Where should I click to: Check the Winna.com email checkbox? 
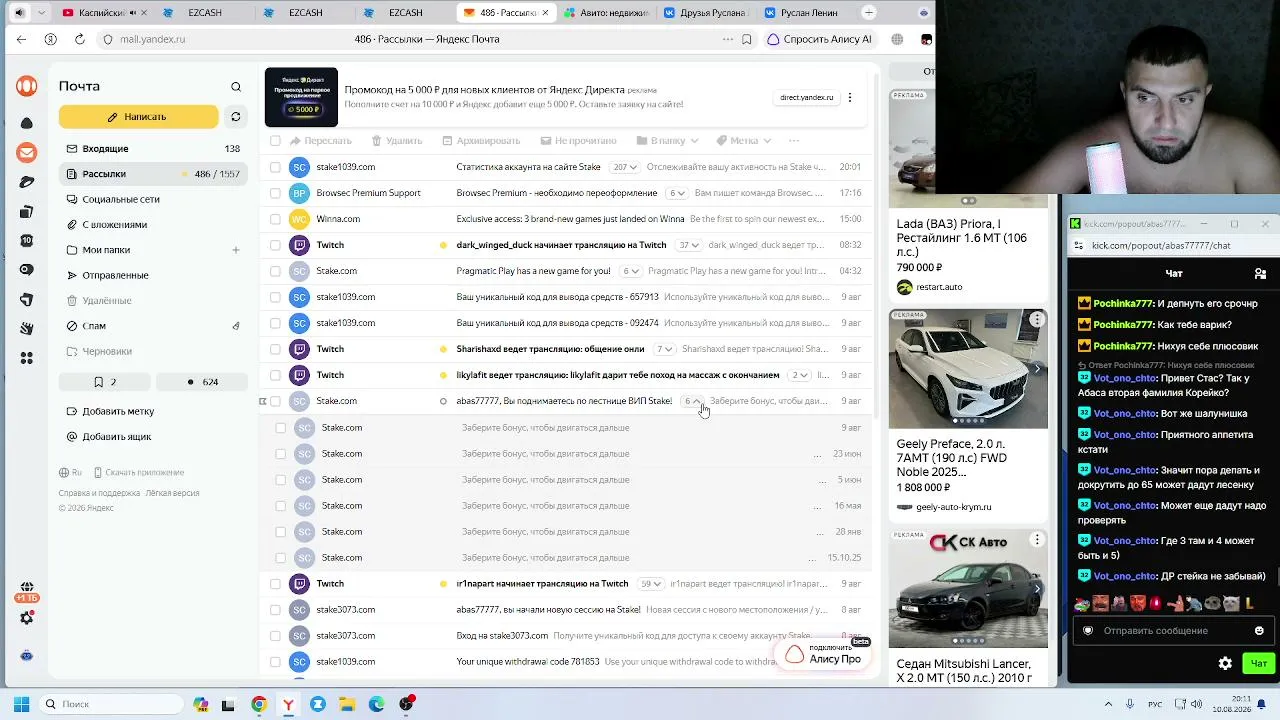pos(275,219)
